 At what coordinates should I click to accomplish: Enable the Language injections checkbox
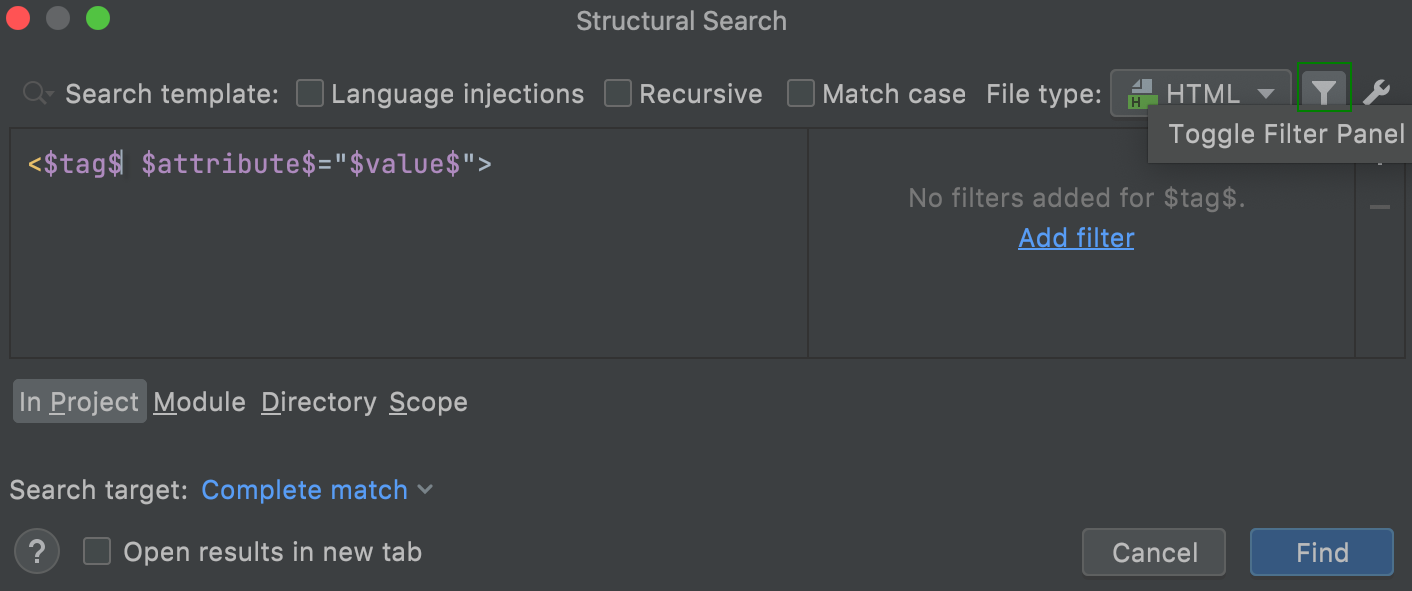310,94
